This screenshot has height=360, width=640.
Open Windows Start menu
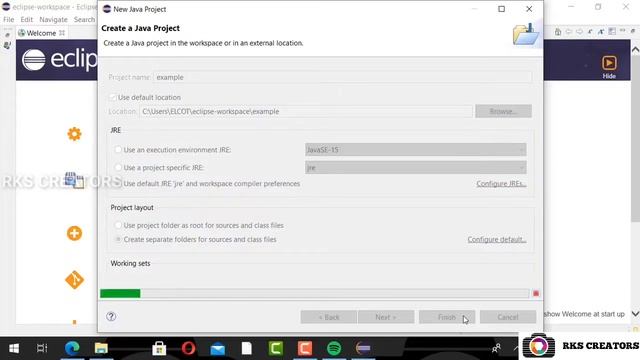coord(14,348)
